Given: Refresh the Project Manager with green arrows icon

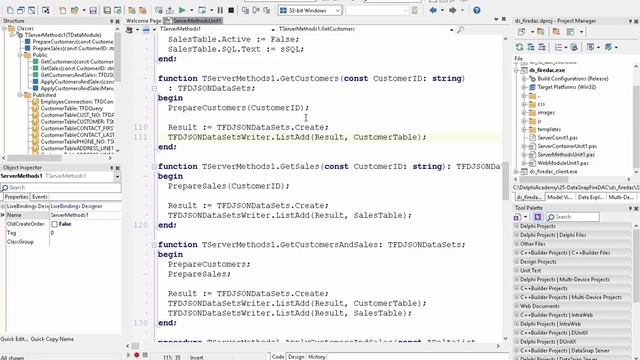Looking at the screenshot, I should (519, 47).
